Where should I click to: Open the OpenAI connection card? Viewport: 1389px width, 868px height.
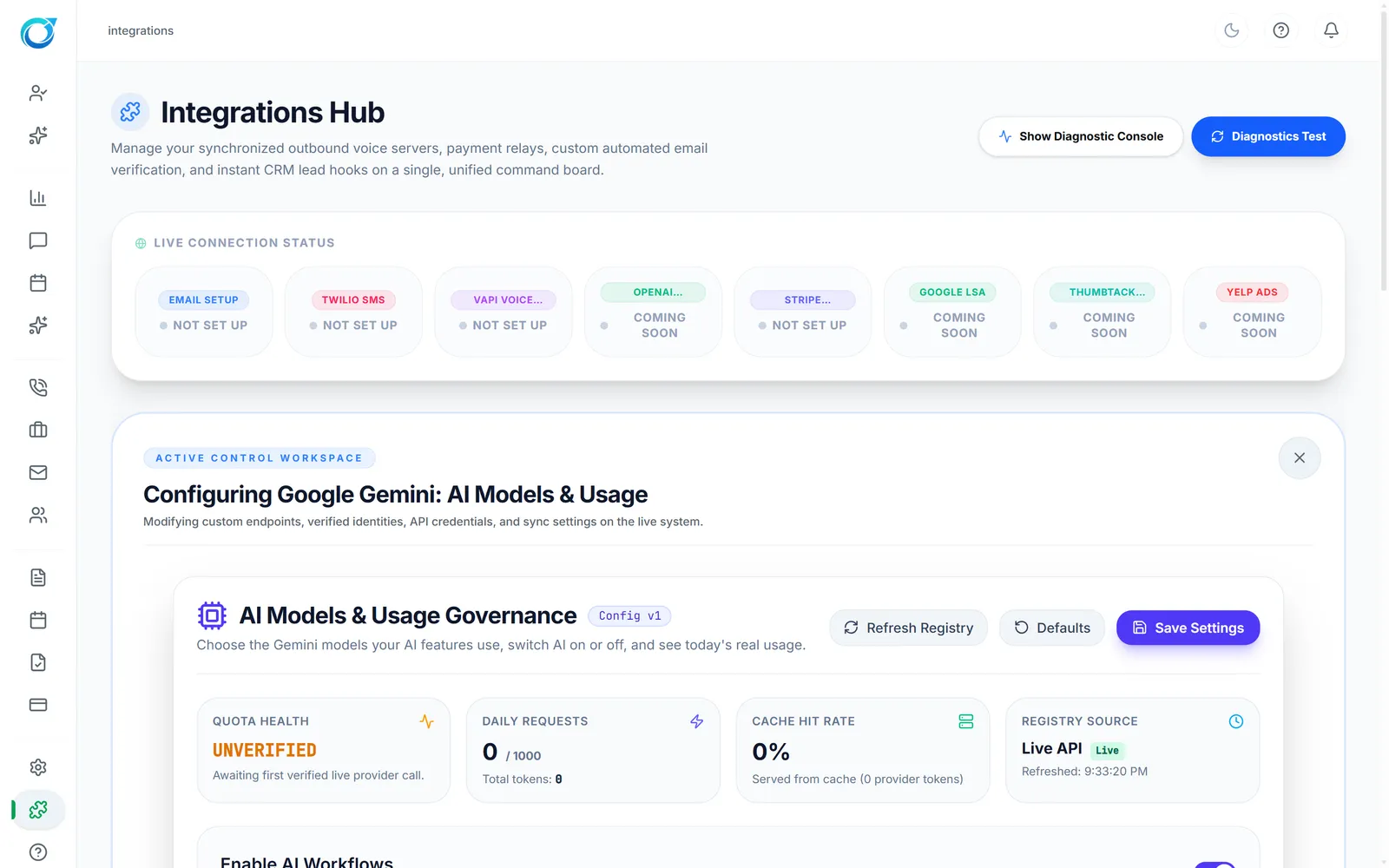(x=653, y=312)
